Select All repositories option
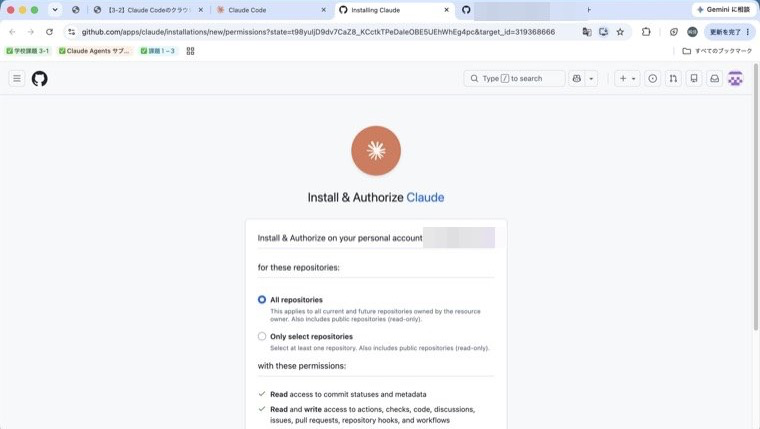760x429 pixels. (262, 300)
